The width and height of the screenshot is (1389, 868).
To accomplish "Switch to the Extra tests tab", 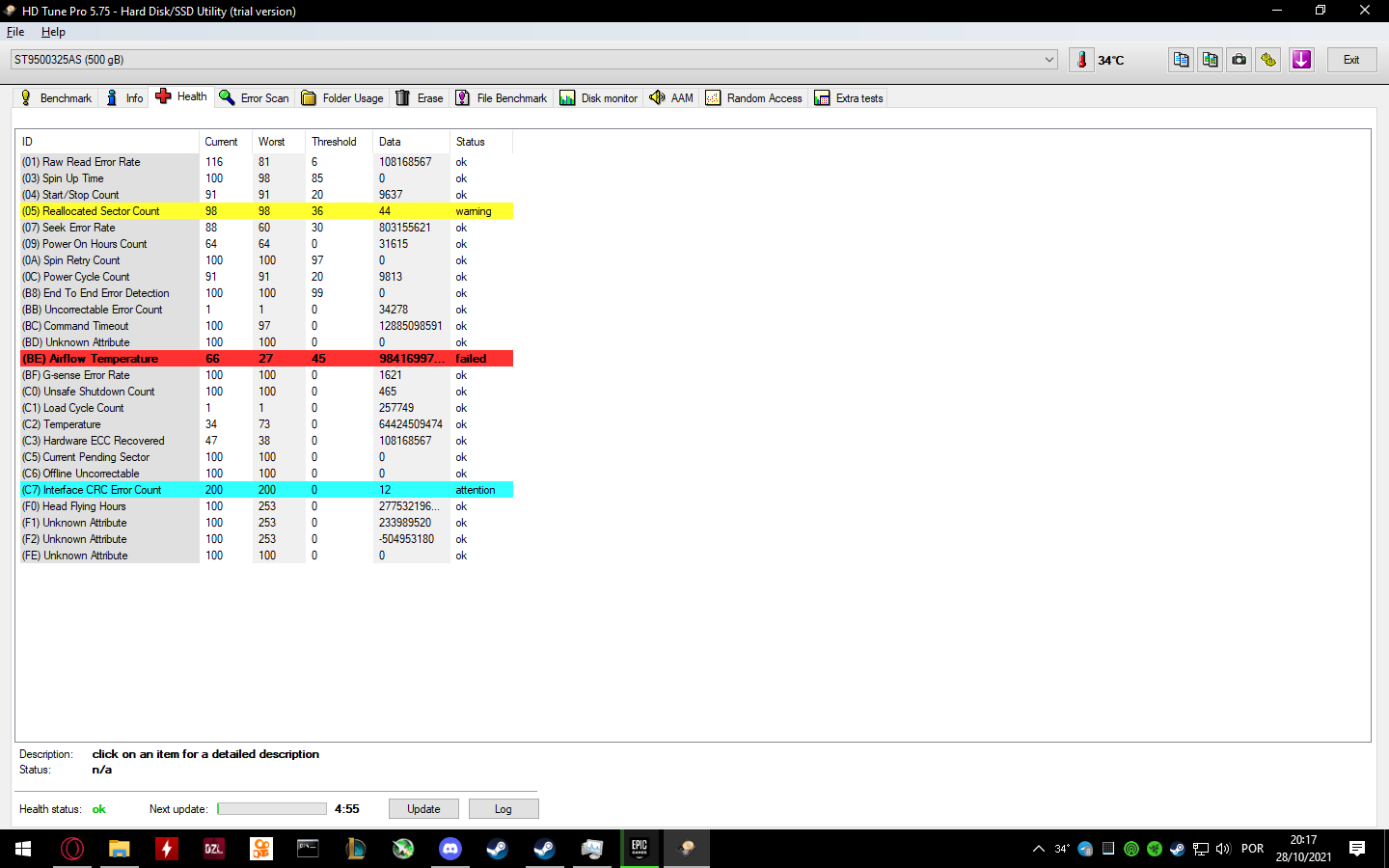I will (x=849, y=98).
